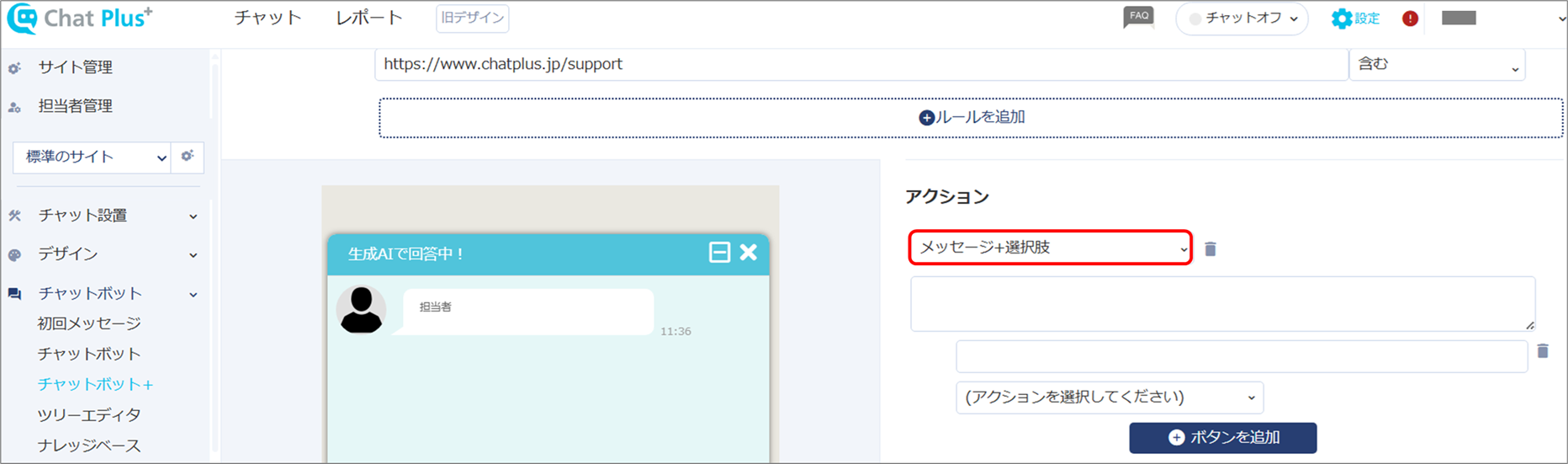Delete the action with trash icon beside メッセージ+選択肢

[1210, 248]
